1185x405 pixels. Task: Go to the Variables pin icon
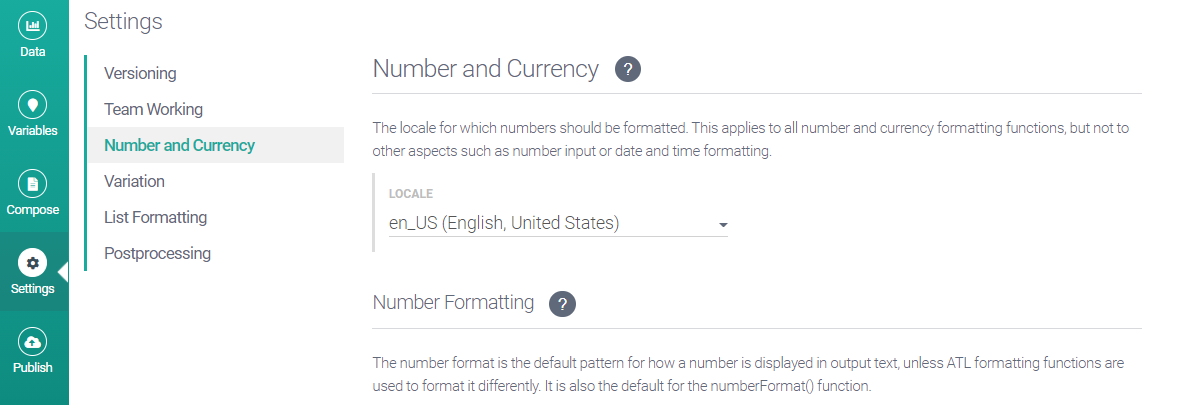pos(33,104)
